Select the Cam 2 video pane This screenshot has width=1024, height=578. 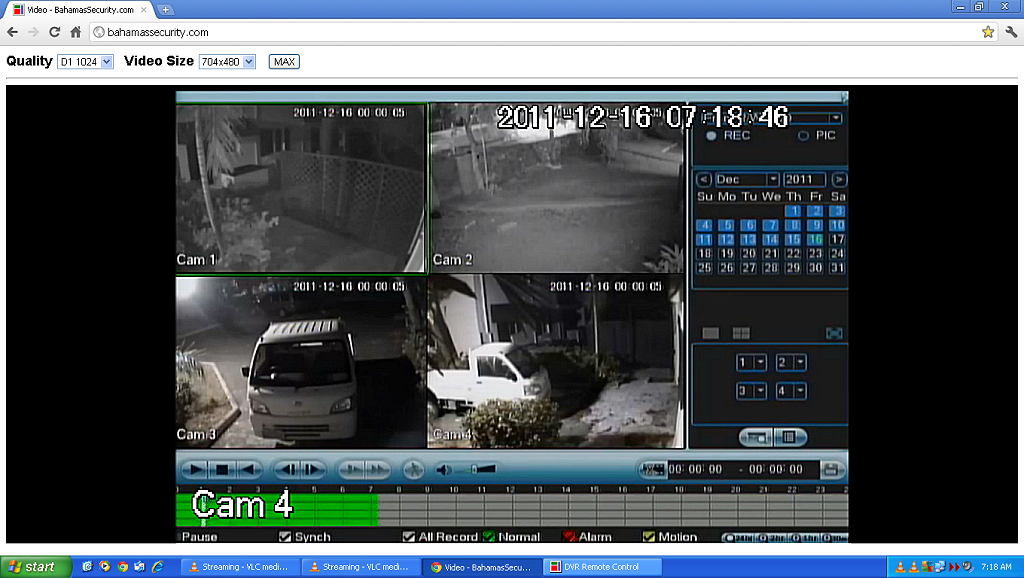[x=556, y=187]
